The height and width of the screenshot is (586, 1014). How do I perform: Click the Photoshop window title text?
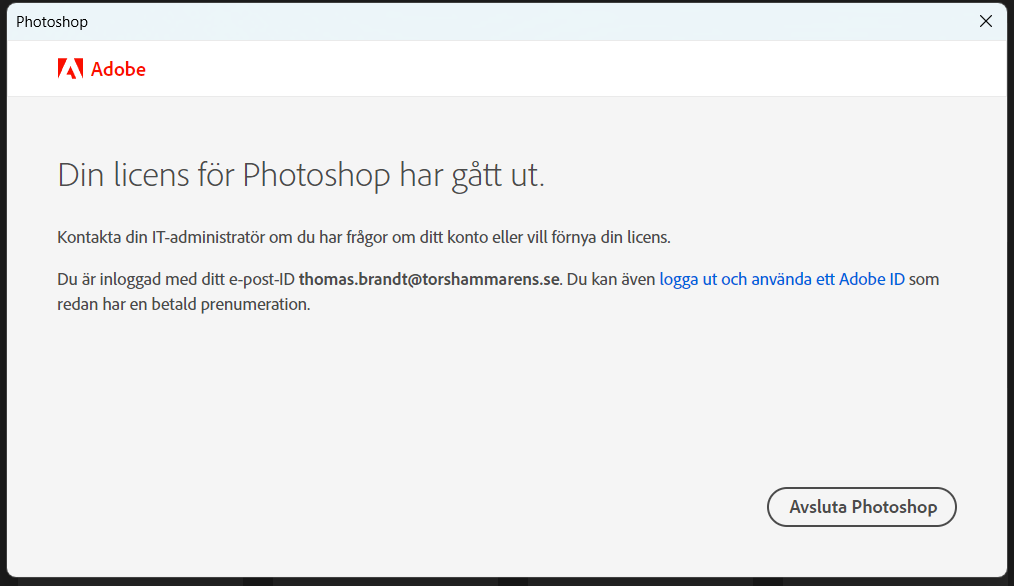pos(52,21)
